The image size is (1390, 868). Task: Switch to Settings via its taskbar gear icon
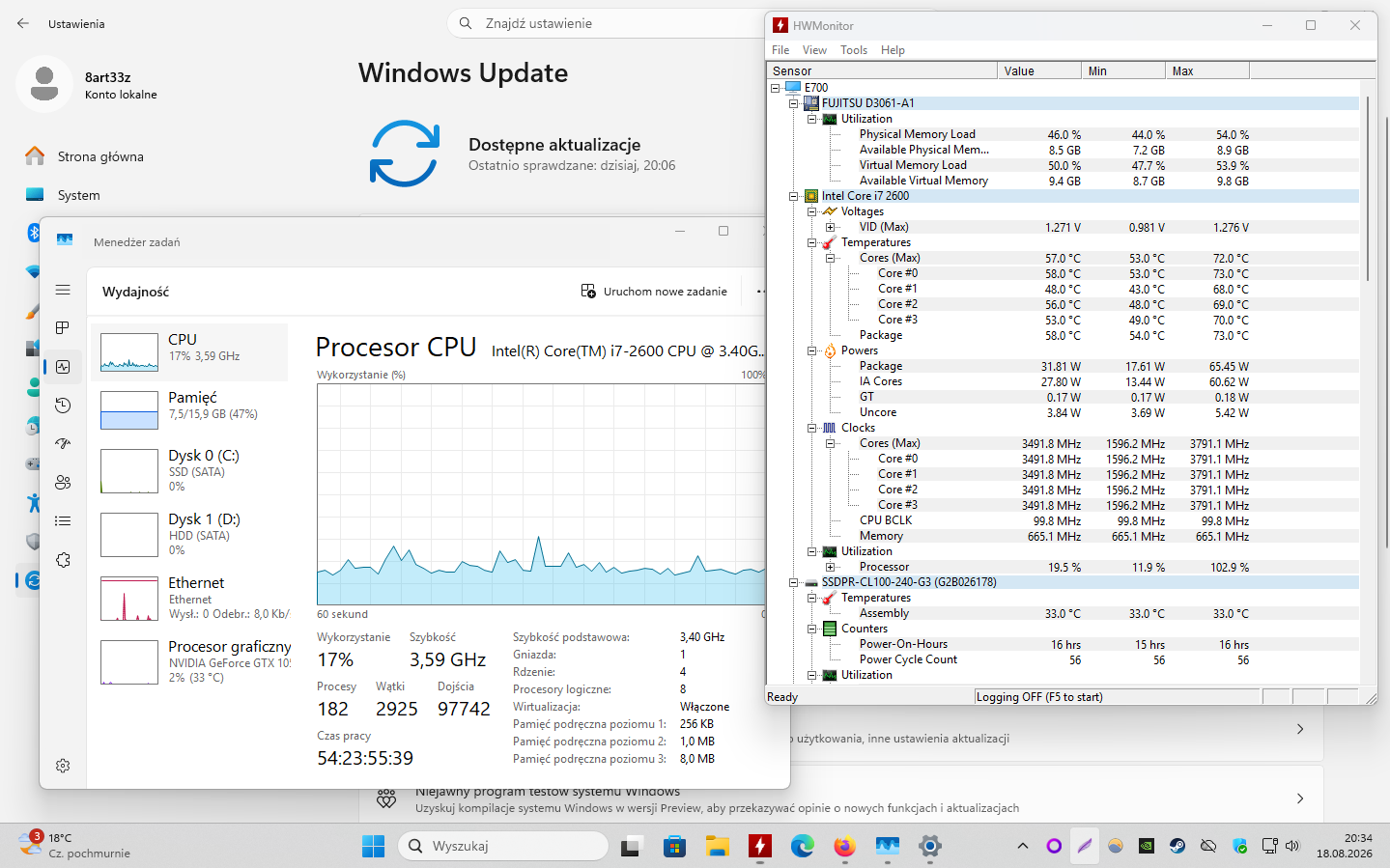tap(930, 846)
